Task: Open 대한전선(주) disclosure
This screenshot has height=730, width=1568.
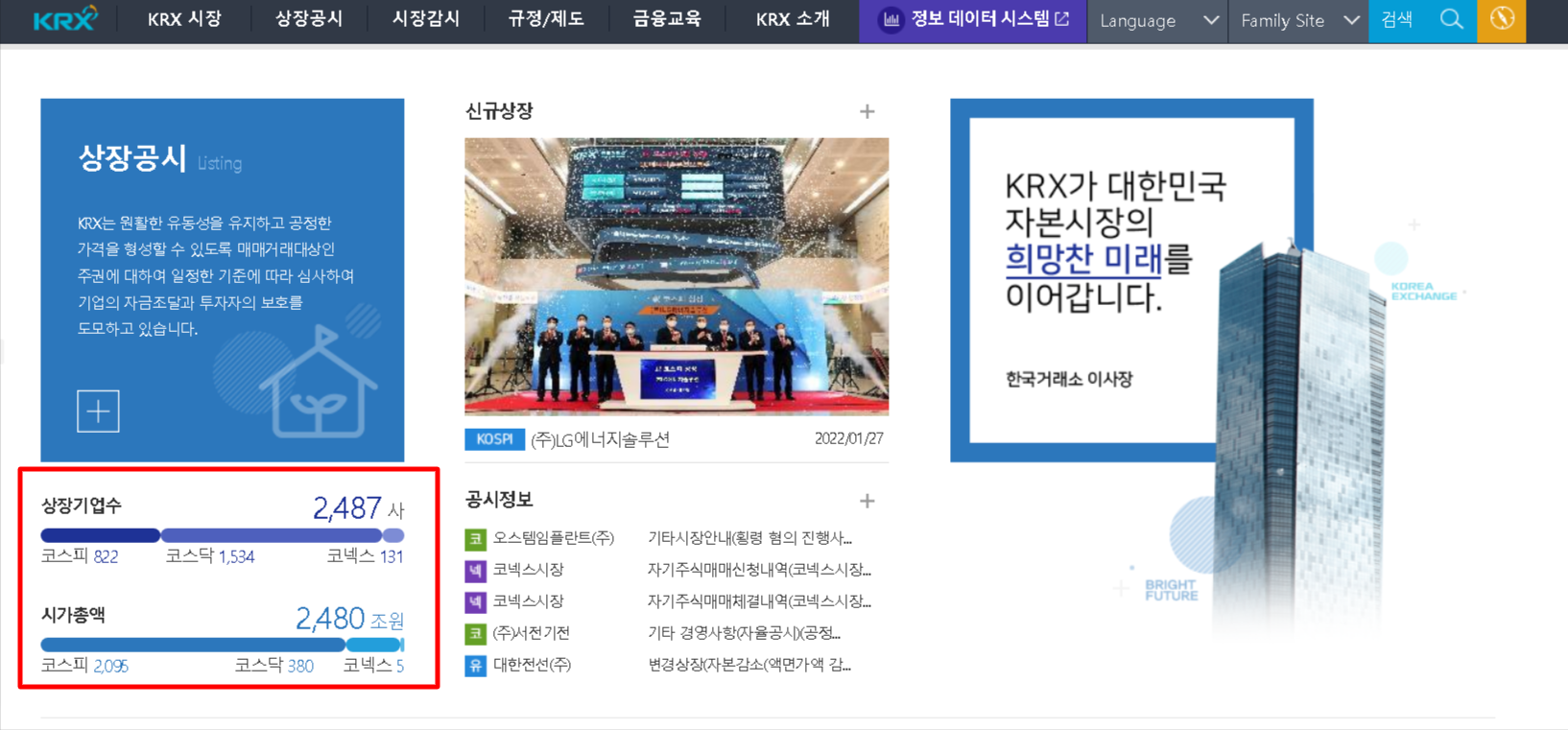Action: click(532, 665)
